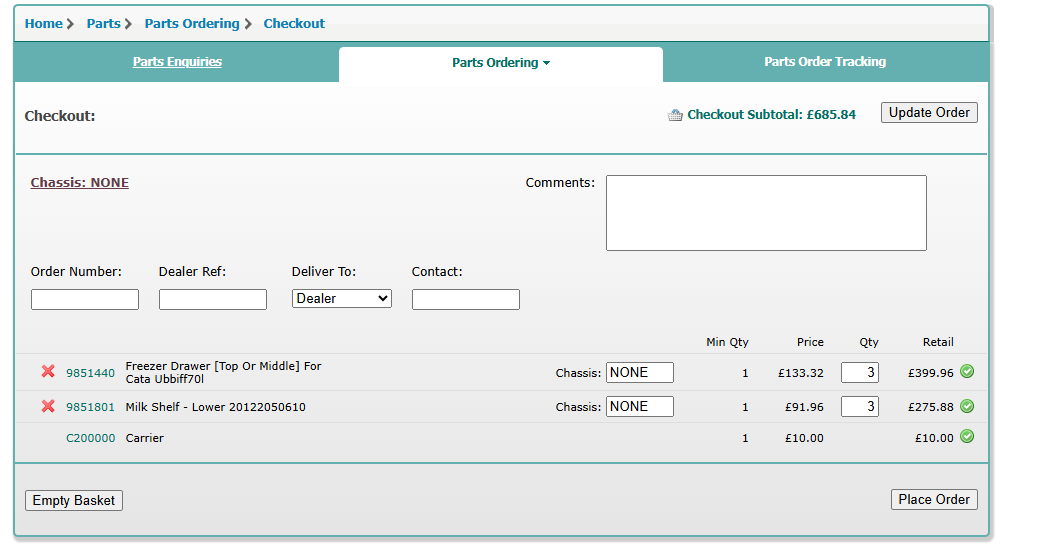Click the Empty Basket button
The width and height of the screenshot is (1043, 547).
(74, 500)
